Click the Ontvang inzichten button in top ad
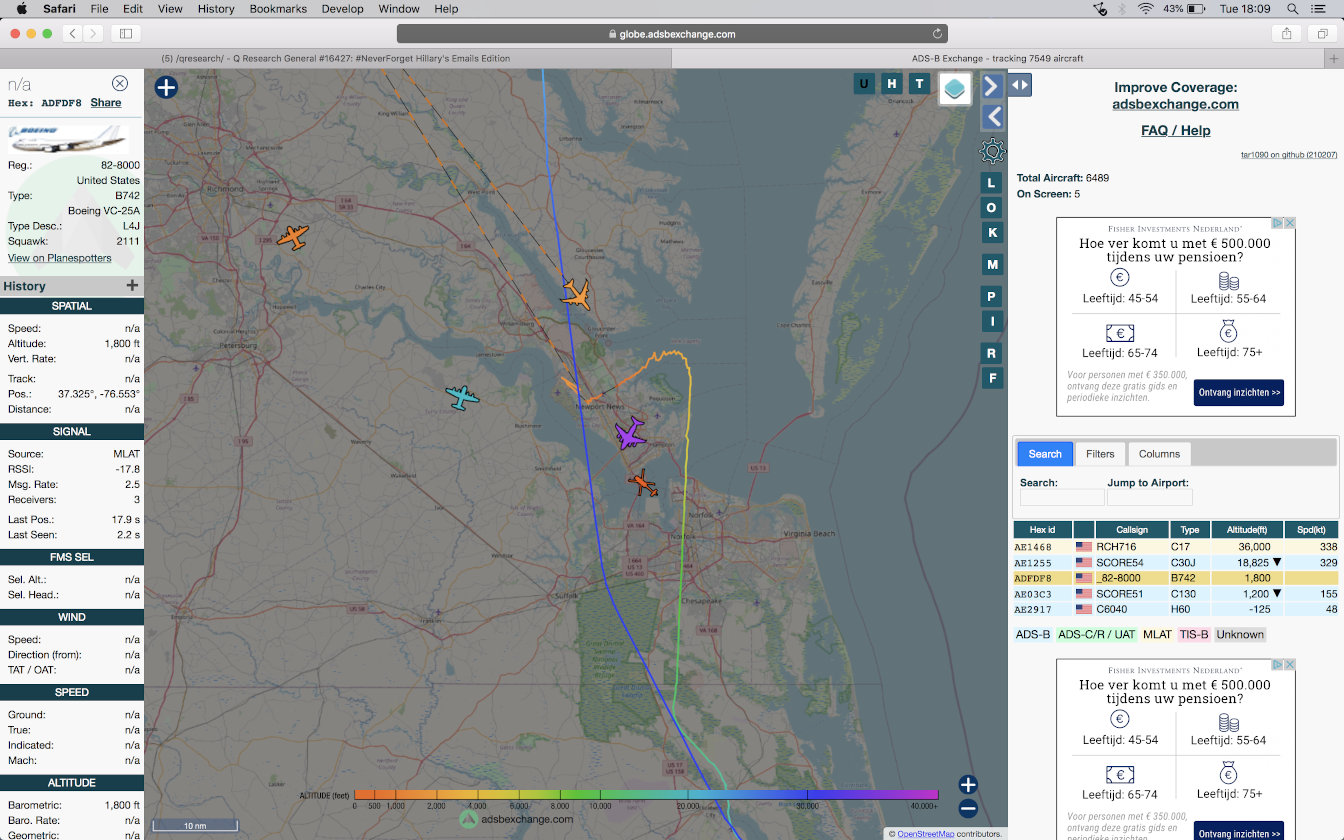The height and width of the screenshot is (840, 1344). point(1238,393)
